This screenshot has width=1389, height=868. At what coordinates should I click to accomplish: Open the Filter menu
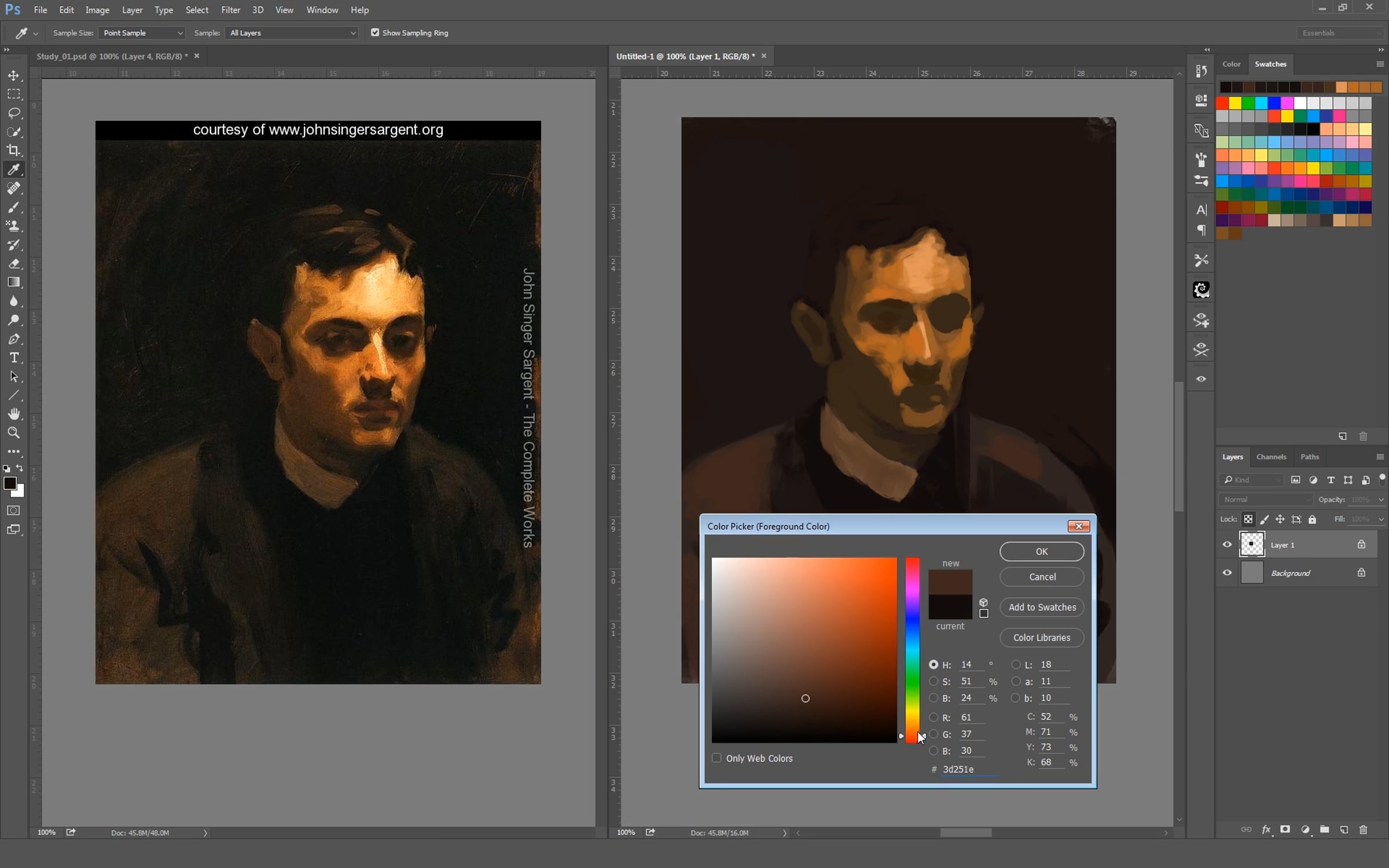point(230,10)
